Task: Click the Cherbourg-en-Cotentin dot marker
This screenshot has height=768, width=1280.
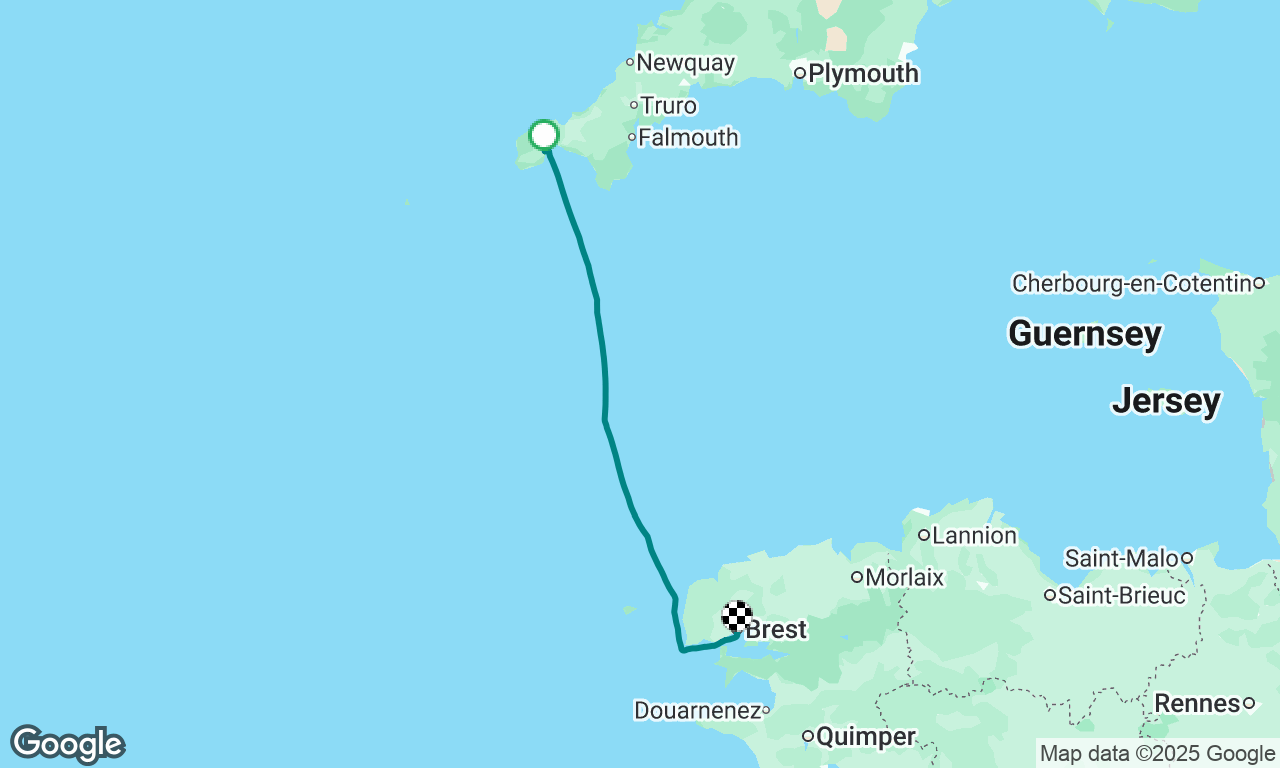Action: pos(1260,283)
